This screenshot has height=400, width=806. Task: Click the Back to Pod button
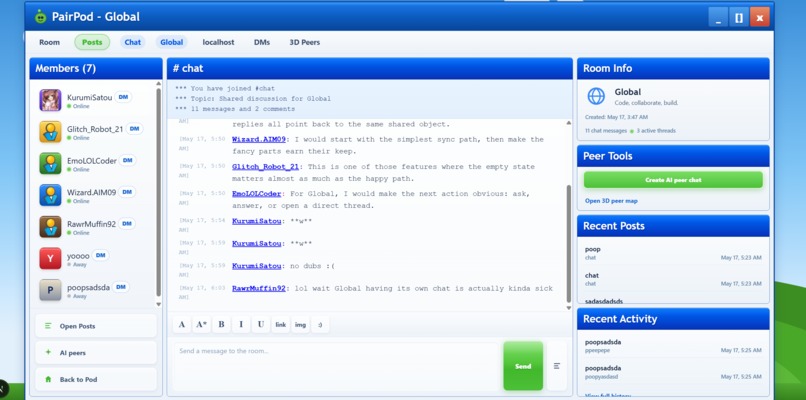pyautogui.click(x=96, y=379)
